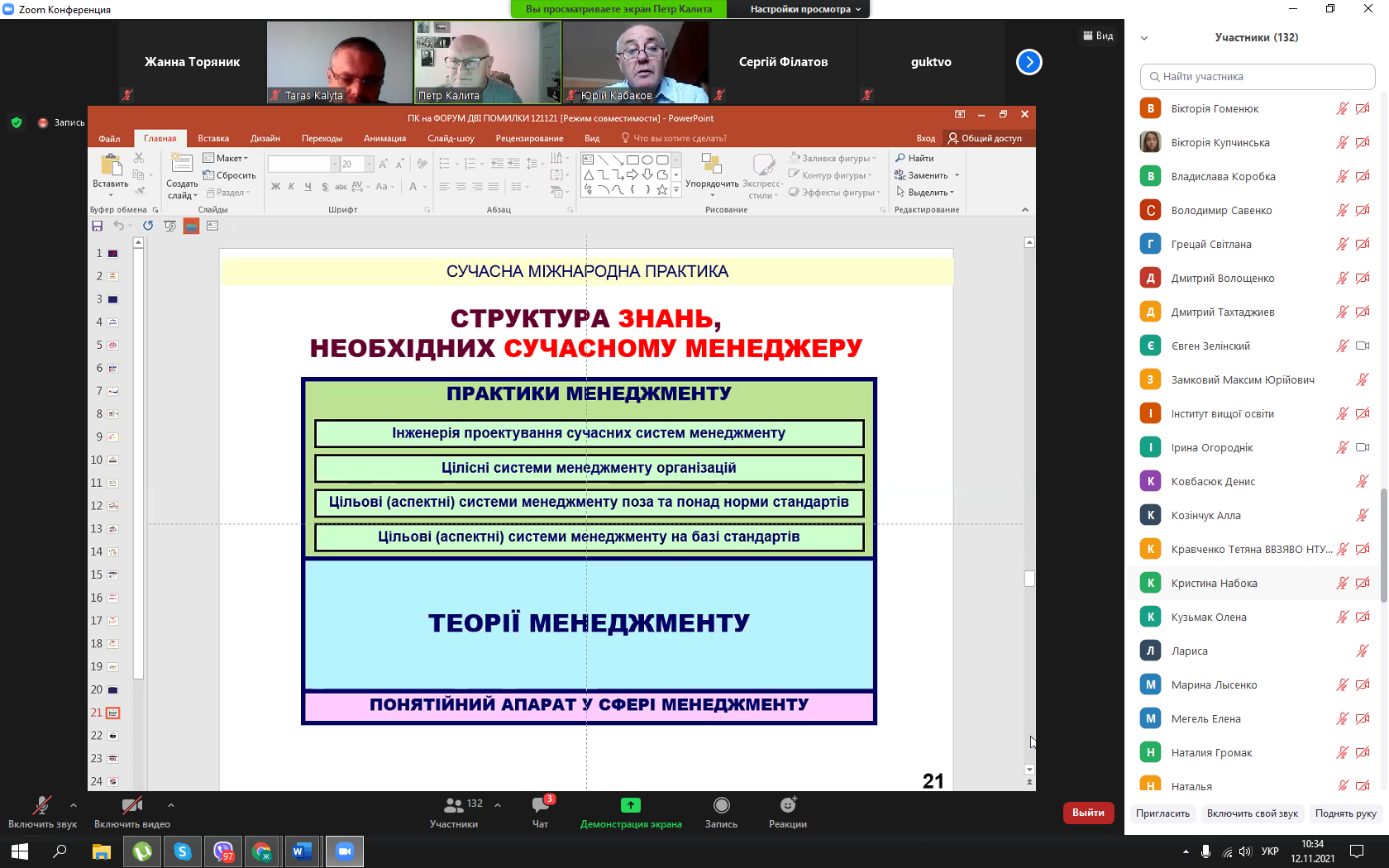Click the bold Ж formatting icon
The width and height of the screenshot is (1389, 868).
pos(276,187)
